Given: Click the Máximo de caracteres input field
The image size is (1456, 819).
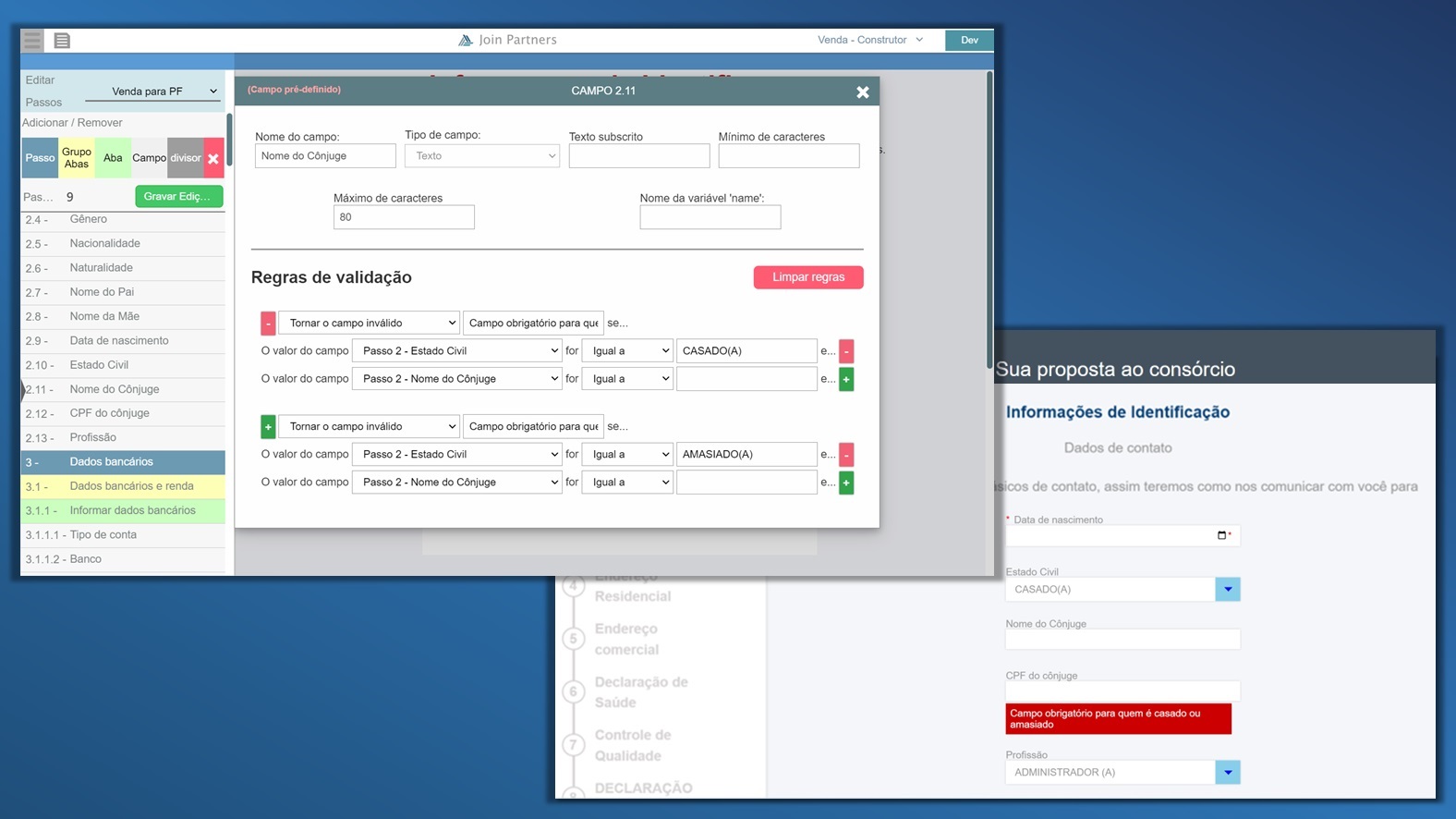Looking at the screenshot, I should 404,217.
